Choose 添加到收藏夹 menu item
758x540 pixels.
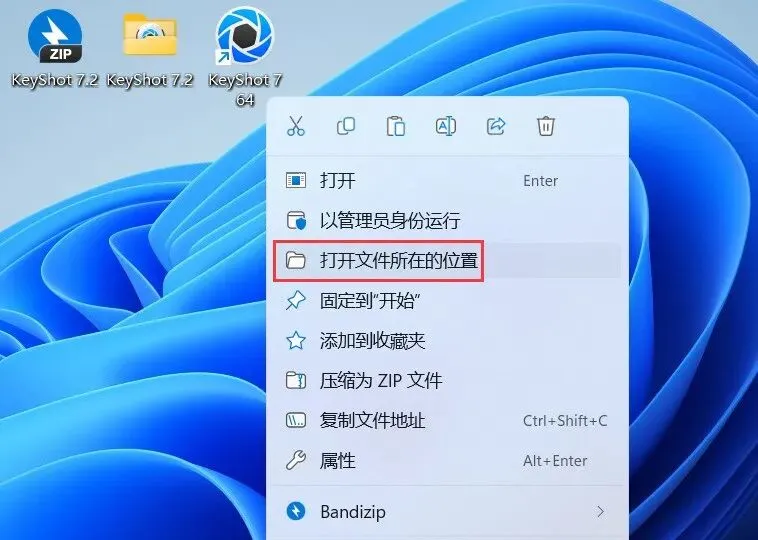pyautogui.click(x=448, y=341)
